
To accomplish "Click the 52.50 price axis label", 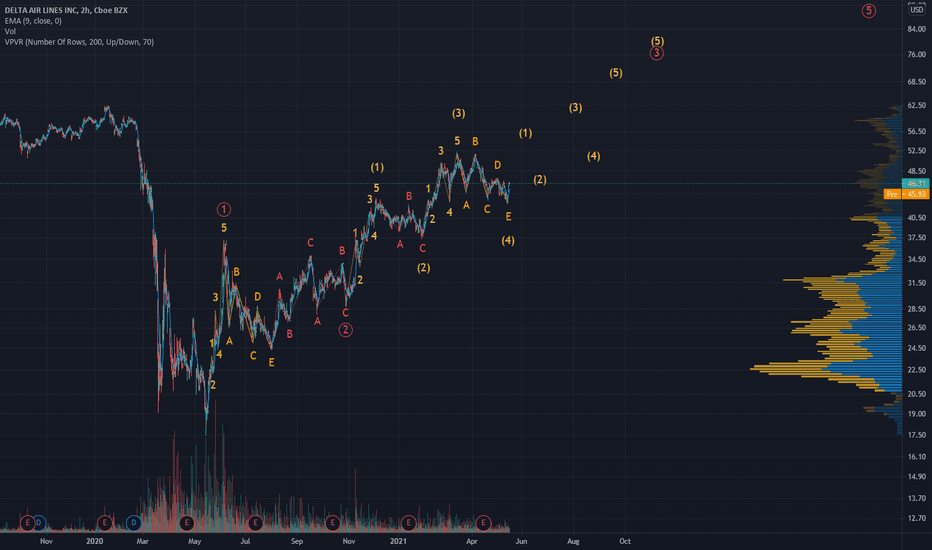I will pyautogui.click(x=917, y=150).
